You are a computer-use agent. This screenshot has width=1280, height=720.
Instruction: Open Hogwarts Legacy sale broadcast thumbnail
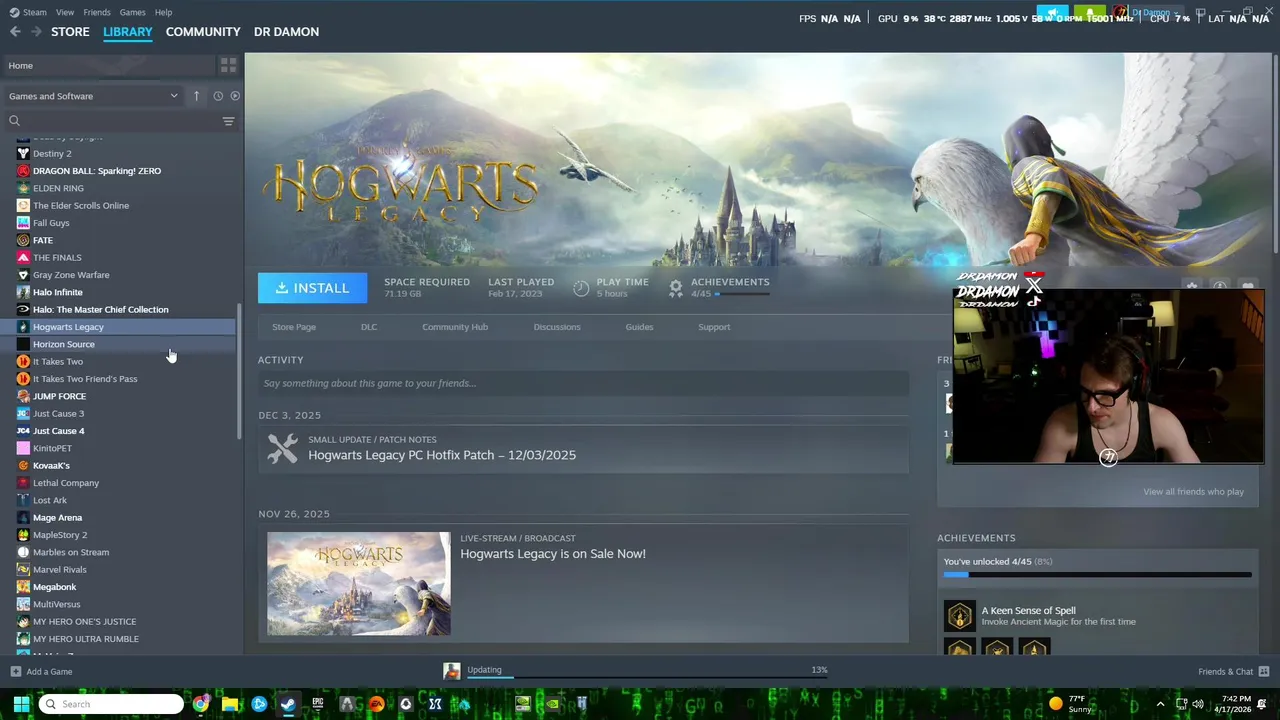[359, 584]
